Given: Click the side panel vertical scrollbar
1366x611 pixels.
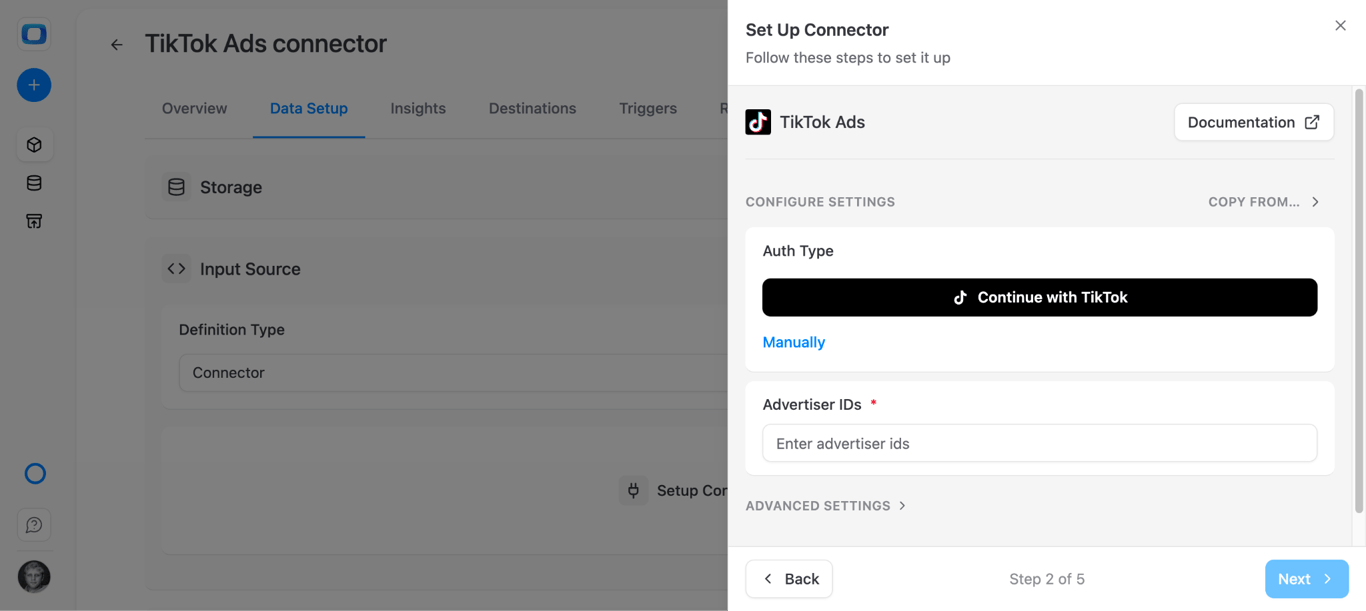Looking at the screenshot, I should click(x=1358, y=300).
